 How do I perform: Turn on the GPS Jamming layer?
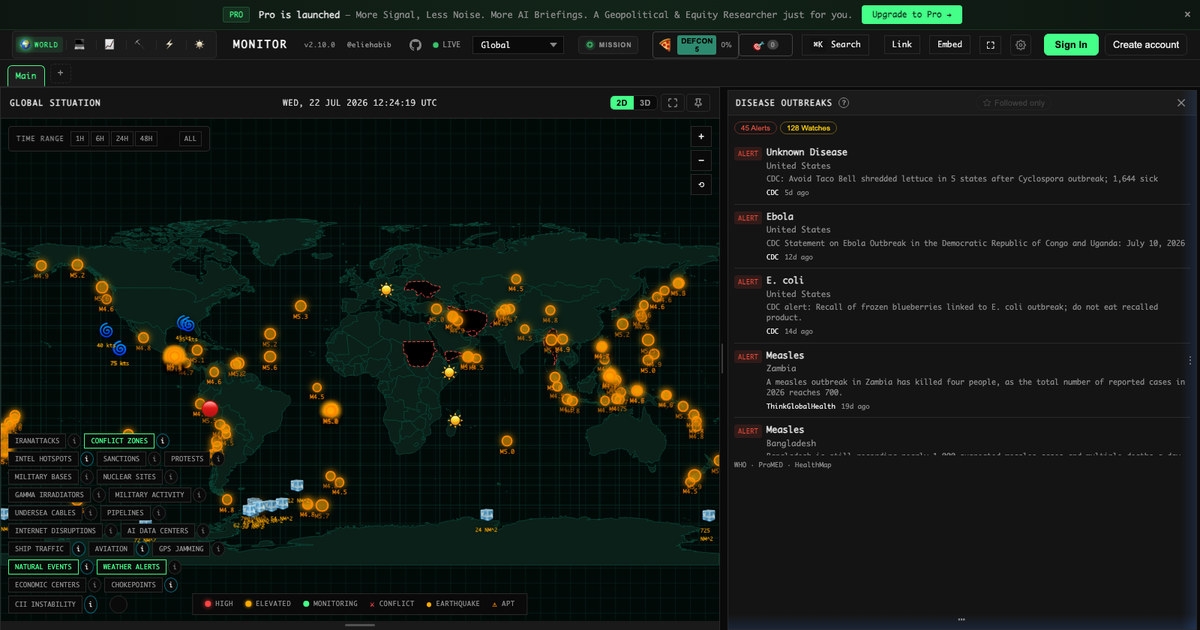pos(181,549)
